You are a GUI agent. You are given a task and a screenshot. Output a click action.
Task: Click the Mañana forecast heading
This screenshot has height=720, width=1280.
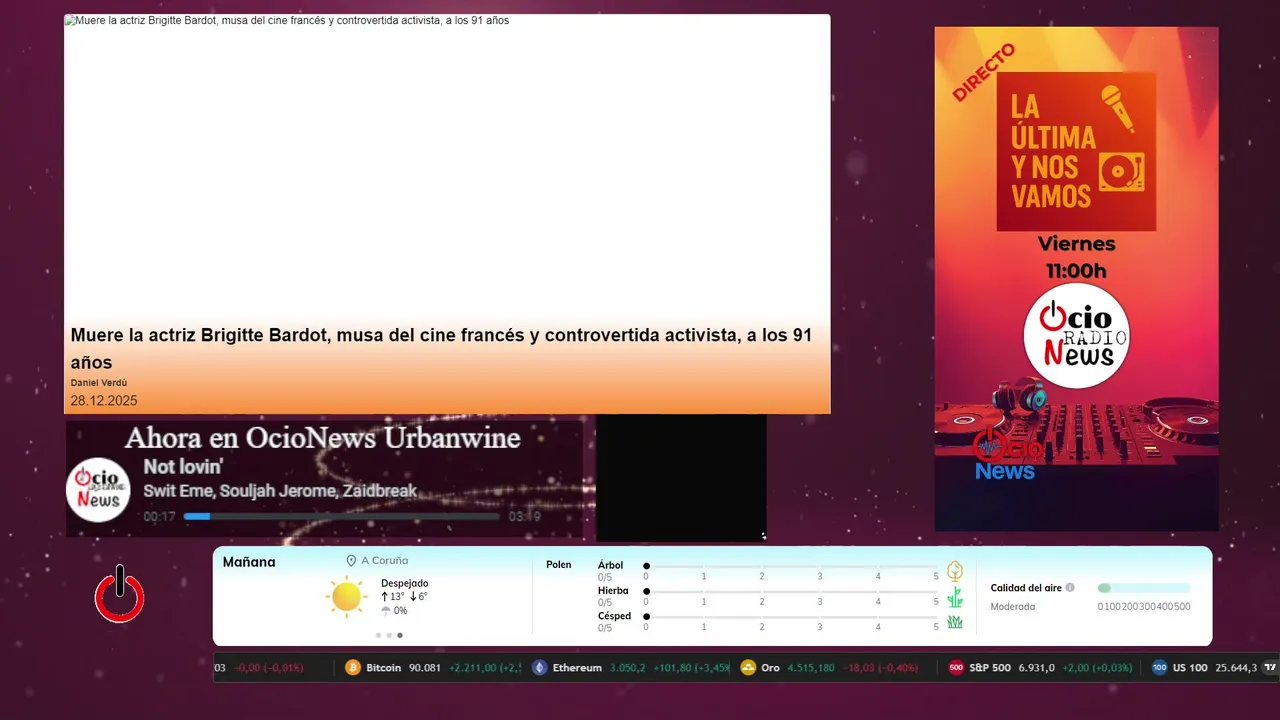249,562
